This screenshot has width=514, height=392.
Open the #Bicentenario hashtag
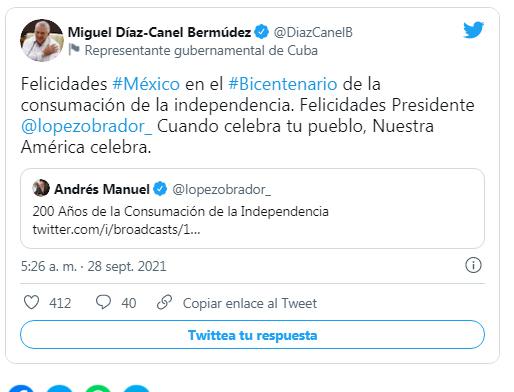coord(283,84)
